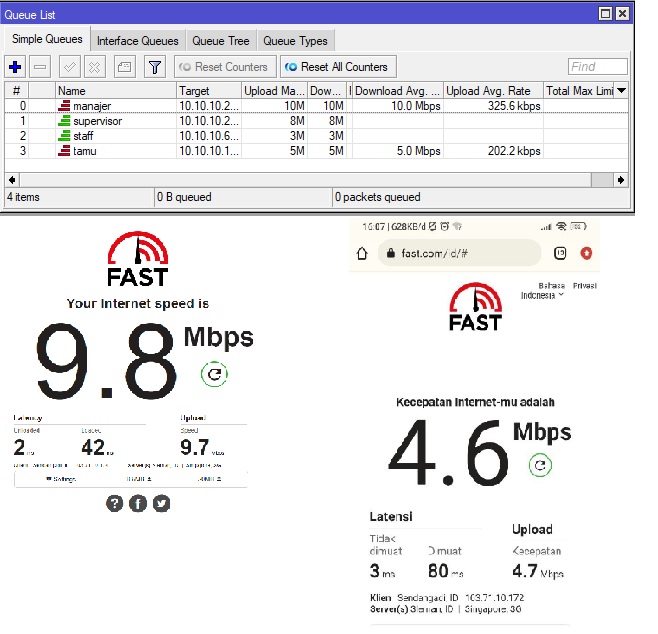Expand the Bahasa Indonesia language dropdown
This screenshot has height=634, width=658.
coord(543,291)
